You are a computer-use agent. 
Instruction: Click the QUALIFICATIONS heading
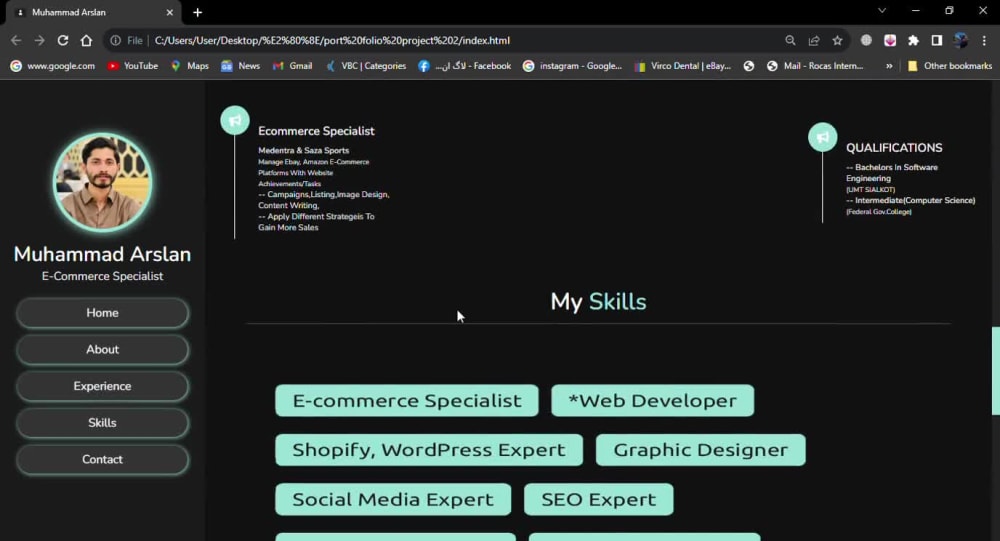tap(894, 148)
